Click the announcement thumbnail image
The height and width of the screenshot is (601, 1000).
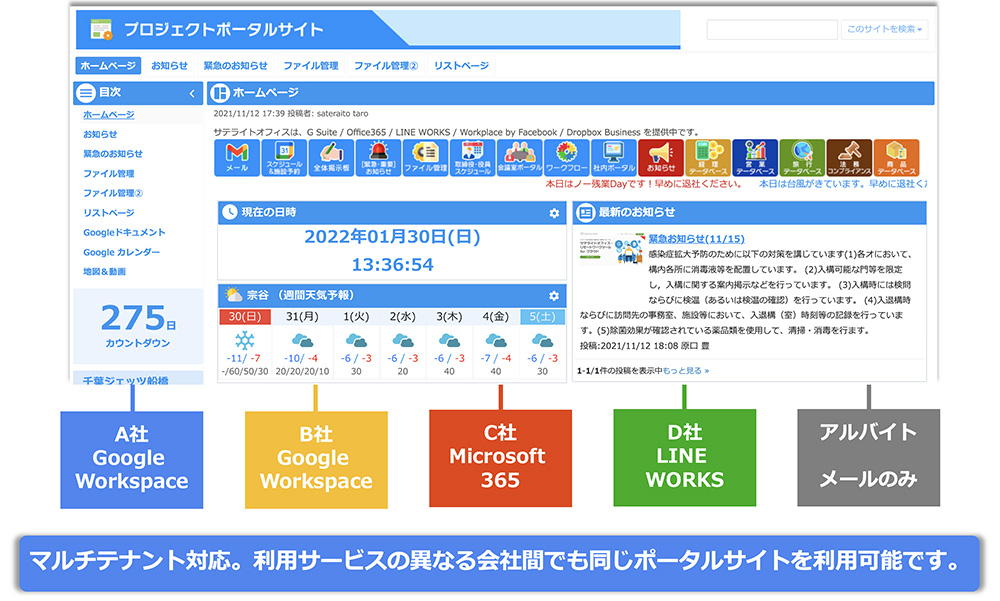[x=611, y=248]
